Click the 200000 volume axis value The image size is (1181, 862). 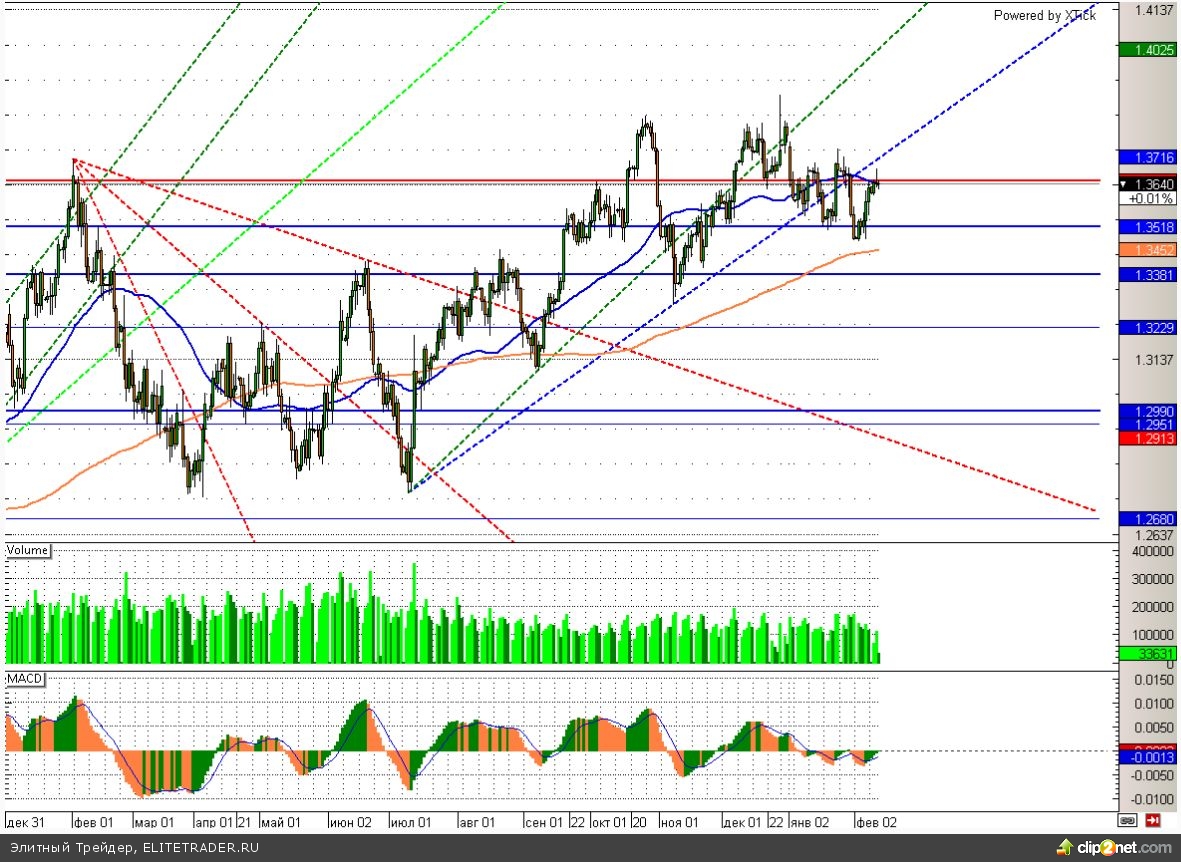click(1152, 607)
